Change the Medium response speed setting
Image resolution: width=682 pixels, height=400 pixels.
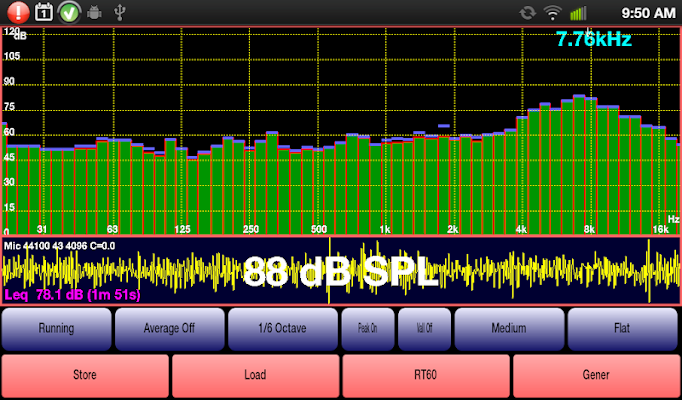tap(509, 329)
